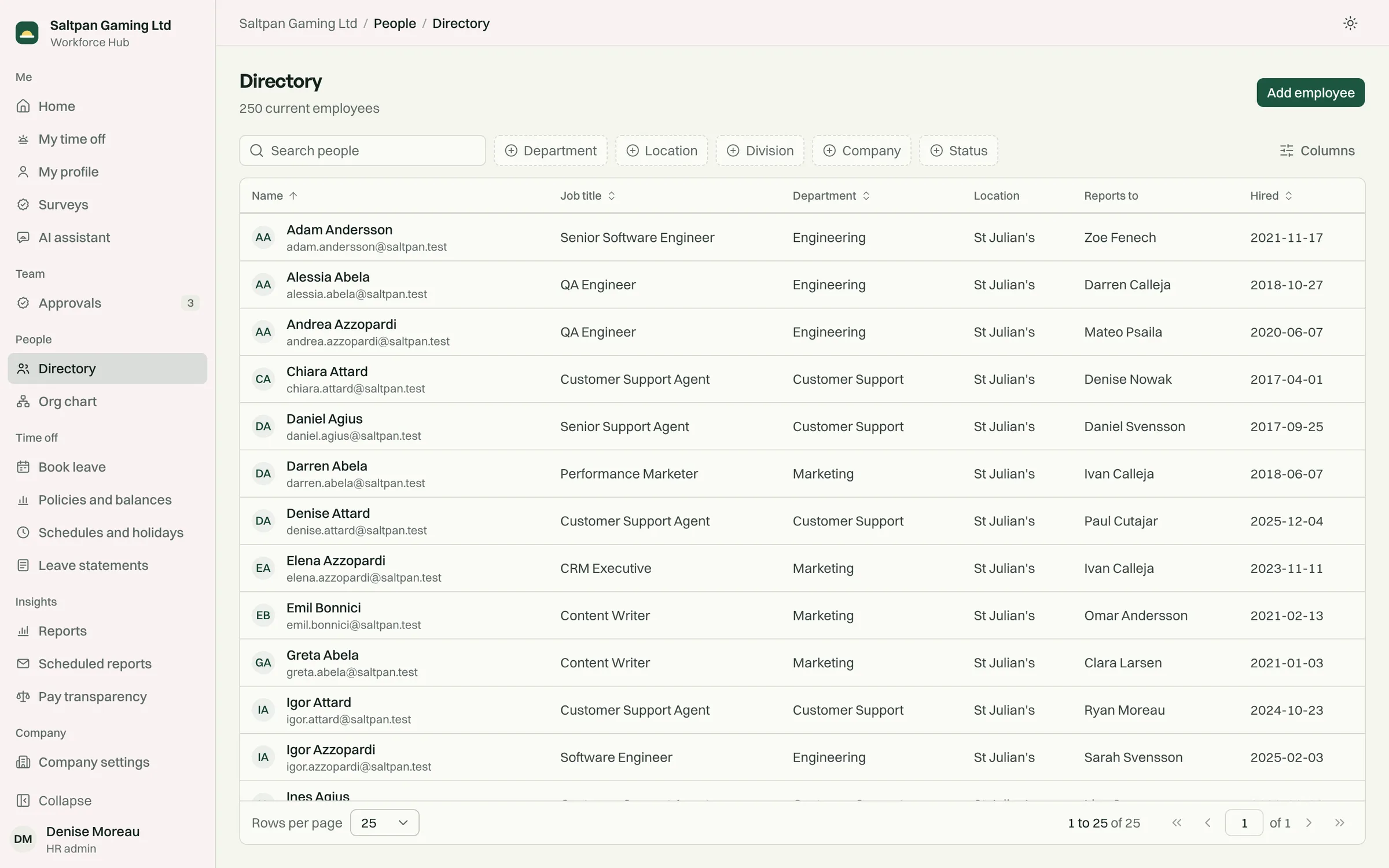1389x868 pixels.
Task: Open the Rows per page dropdown
Action: tap(384, 823)
